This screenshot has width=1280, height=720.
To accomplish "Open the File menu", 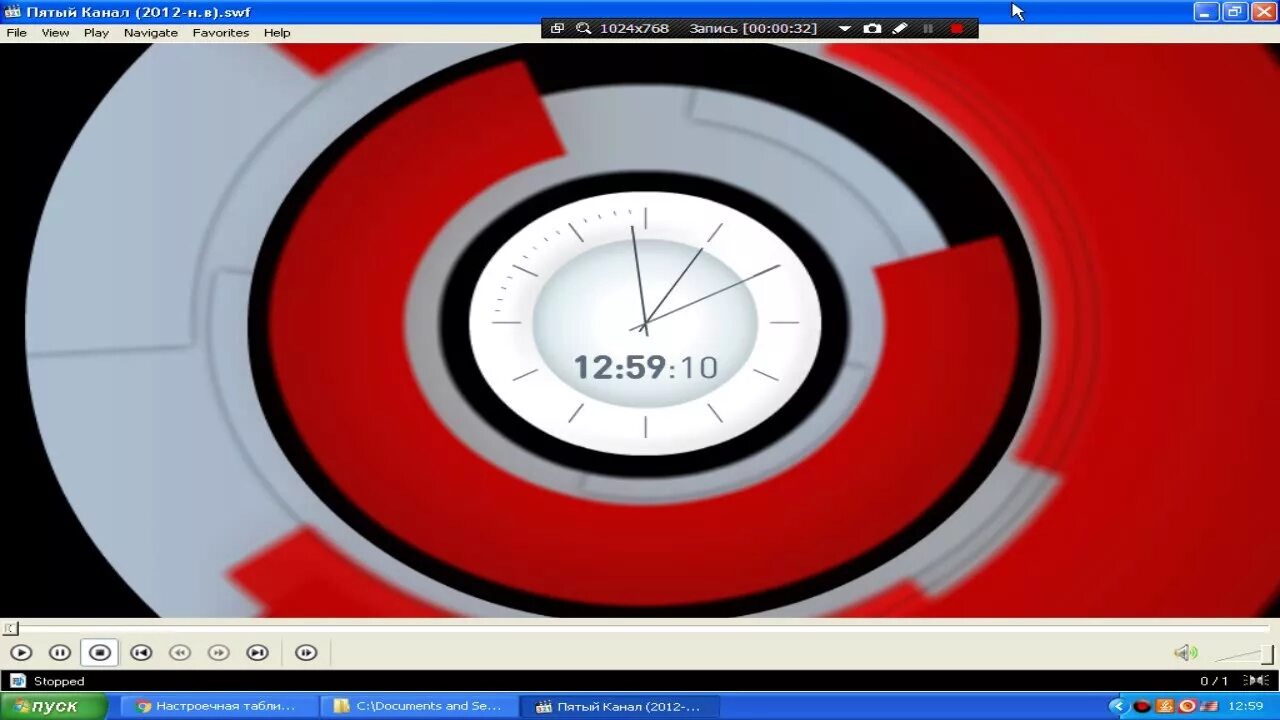I will [16, 33].
